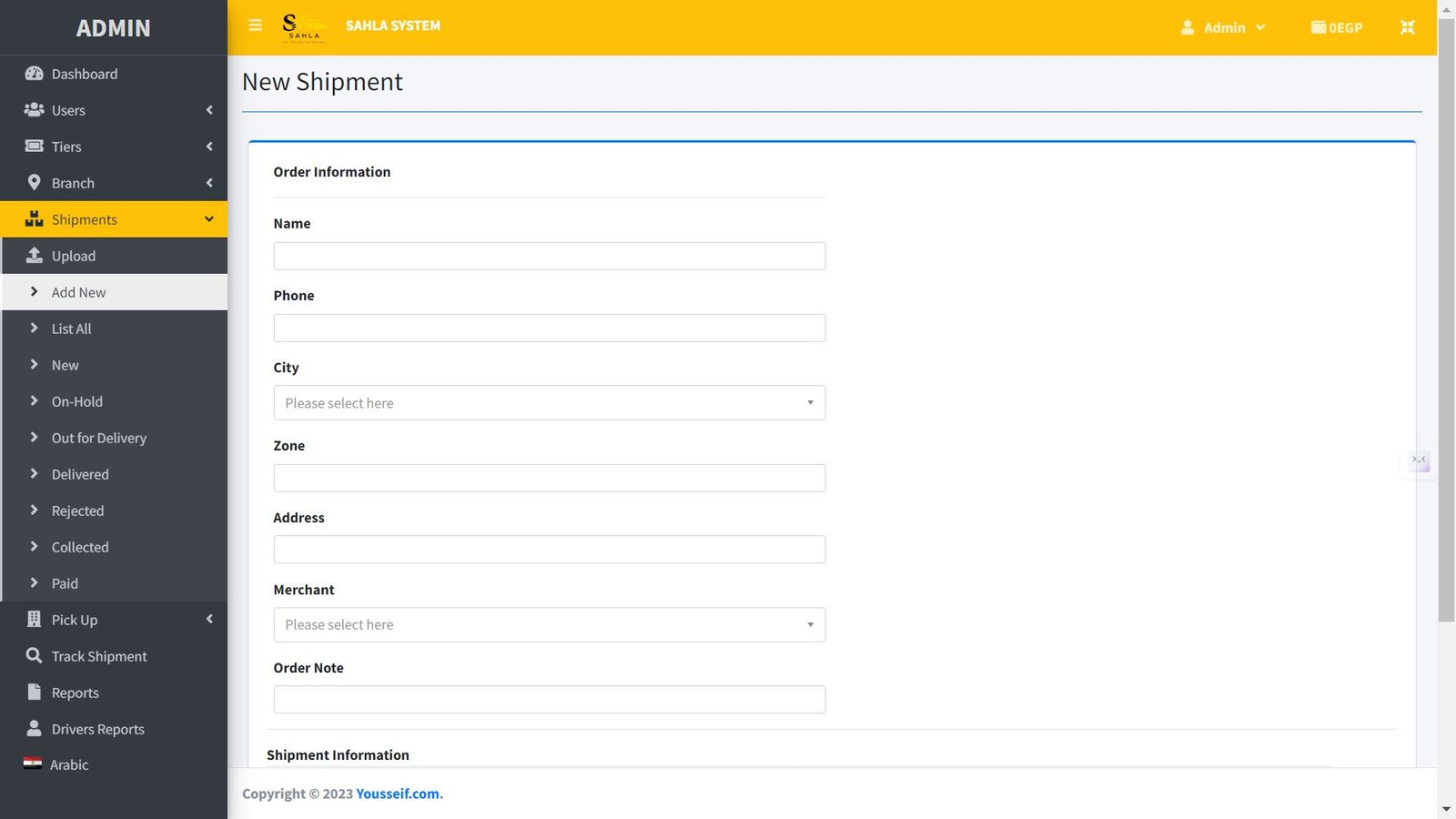
Task: Open On-Hold shipments list
Action: (114, 401)
